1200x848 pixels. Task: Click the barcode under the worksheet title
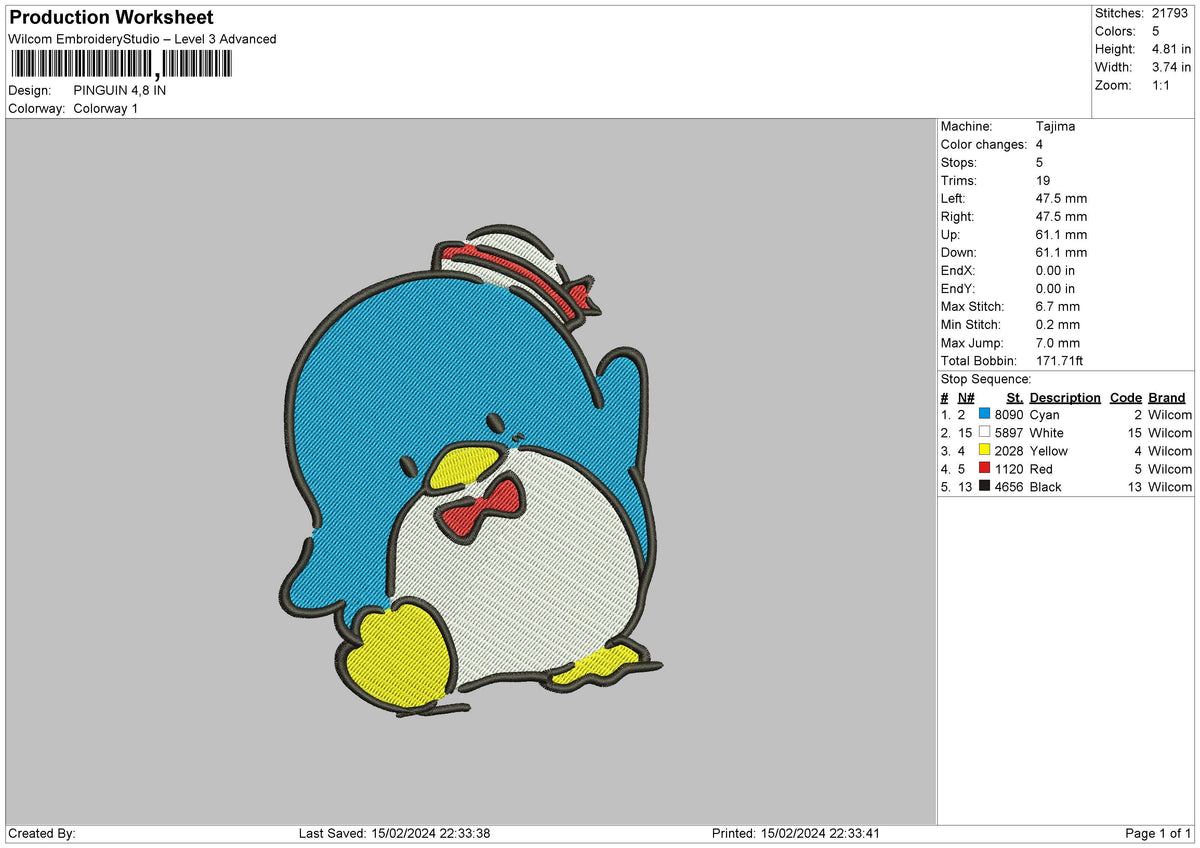coord(120,65)
